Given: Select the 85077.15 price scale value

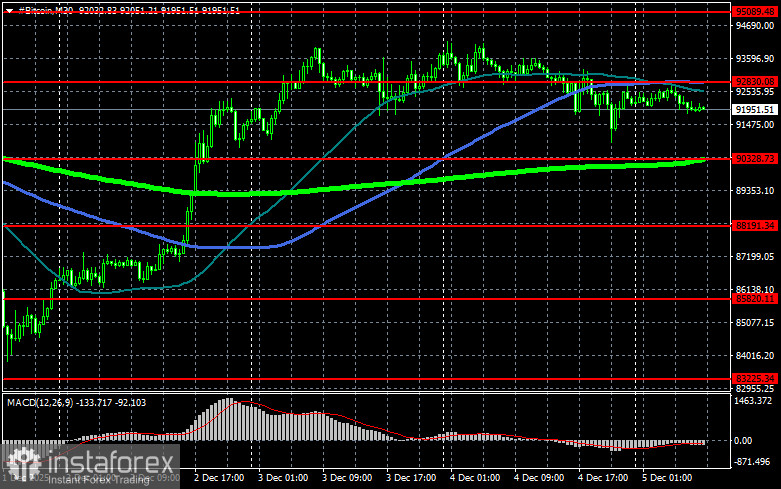Looking at the screenshot, I should click(755, 323).
